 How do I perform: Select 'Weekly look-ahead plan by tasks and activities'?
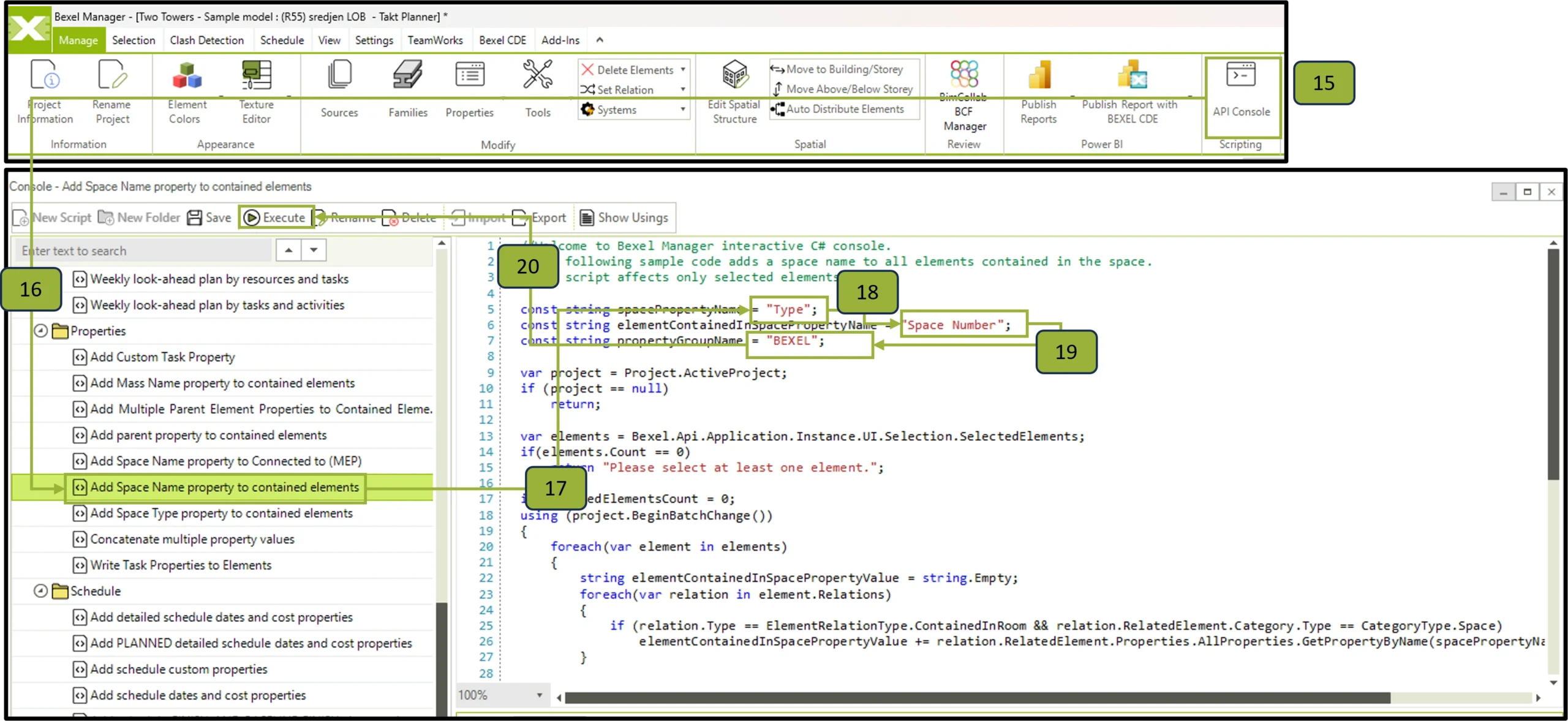point(217,305)
